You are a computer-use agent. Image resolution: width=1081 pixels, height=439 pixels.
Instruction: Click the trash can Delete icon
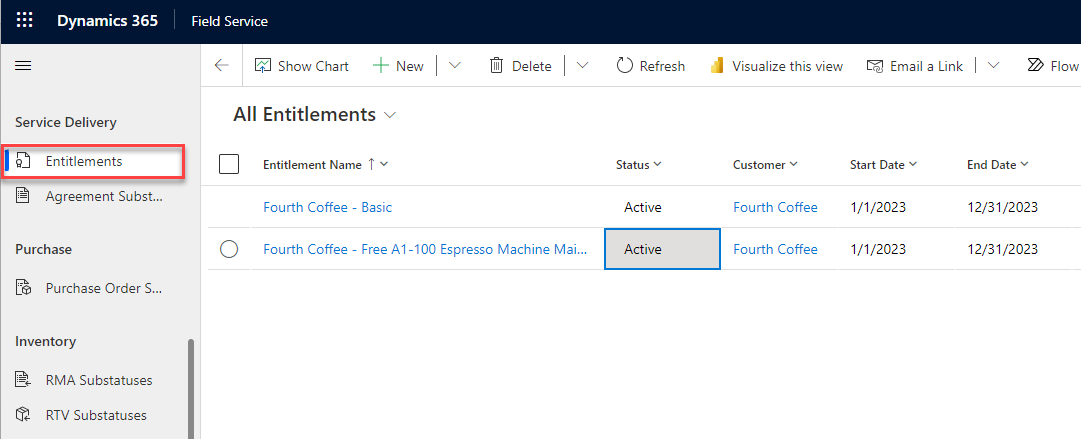[x=496, y=66]
